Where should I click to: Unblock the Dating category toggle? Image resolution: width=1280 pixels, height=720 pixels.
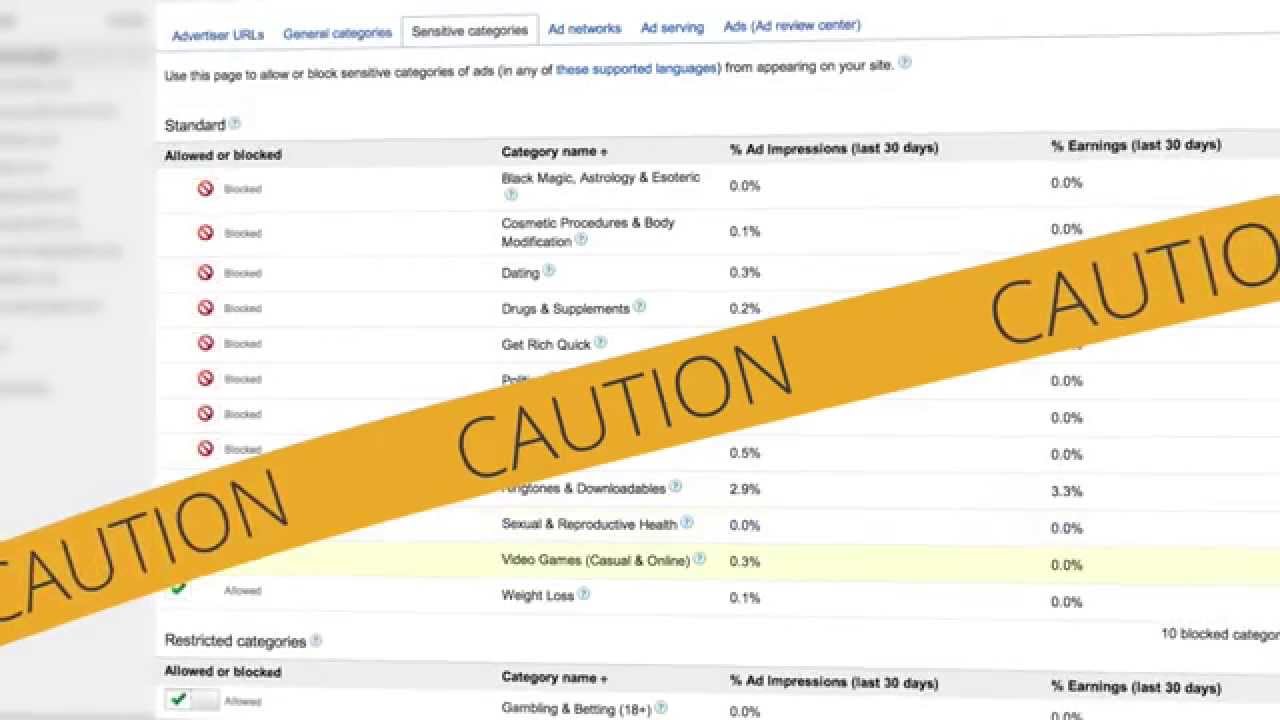(x=205, y=273)
